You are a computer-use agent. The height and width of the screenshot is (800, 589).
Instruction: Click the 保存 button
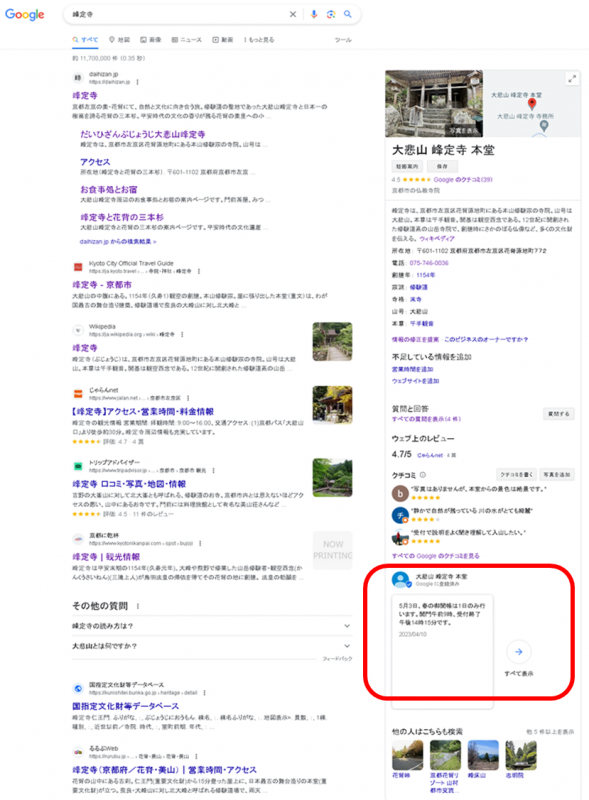442,166
